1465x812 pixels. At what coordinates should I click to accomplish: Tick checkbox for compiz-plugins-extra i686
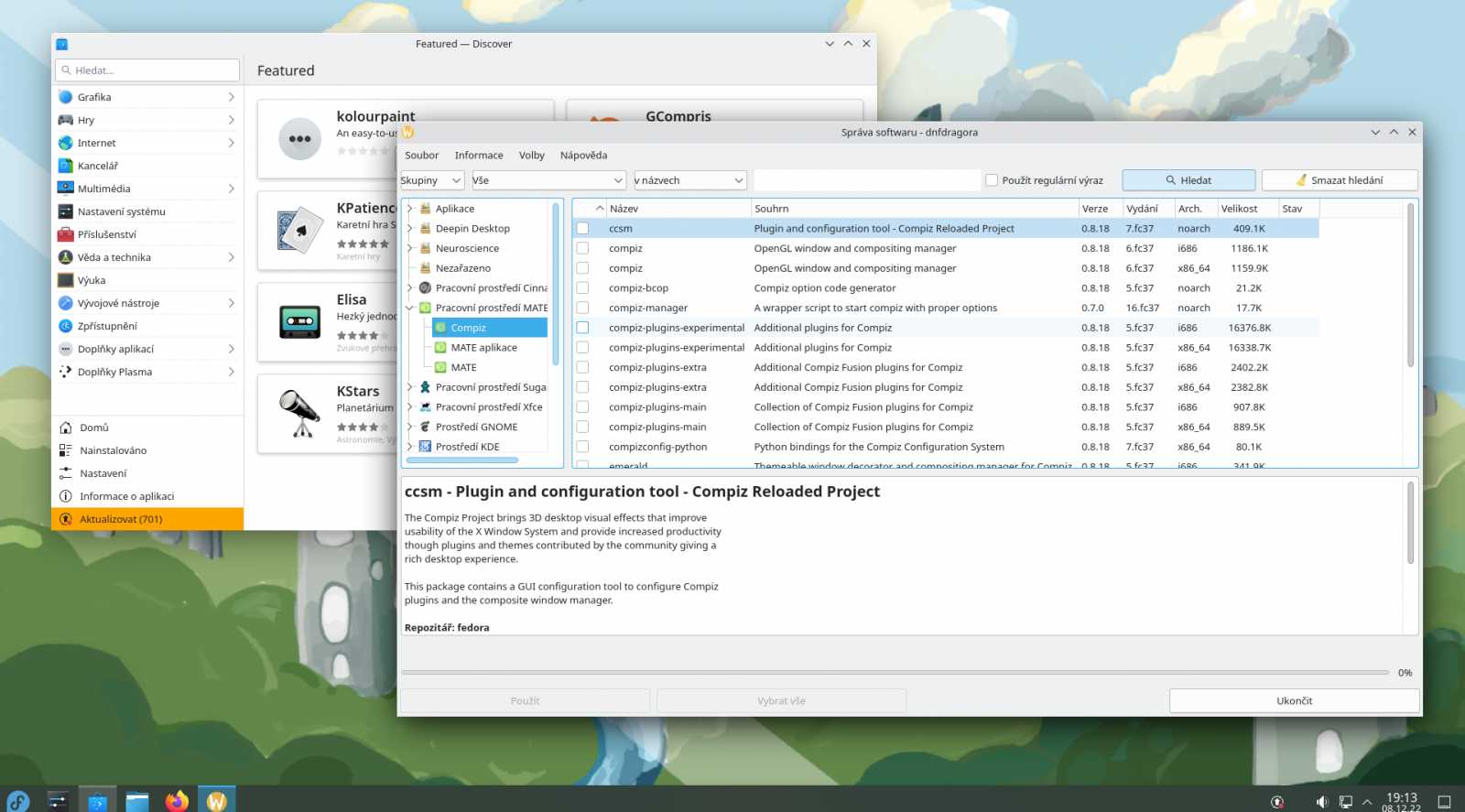tap(582, 367)
